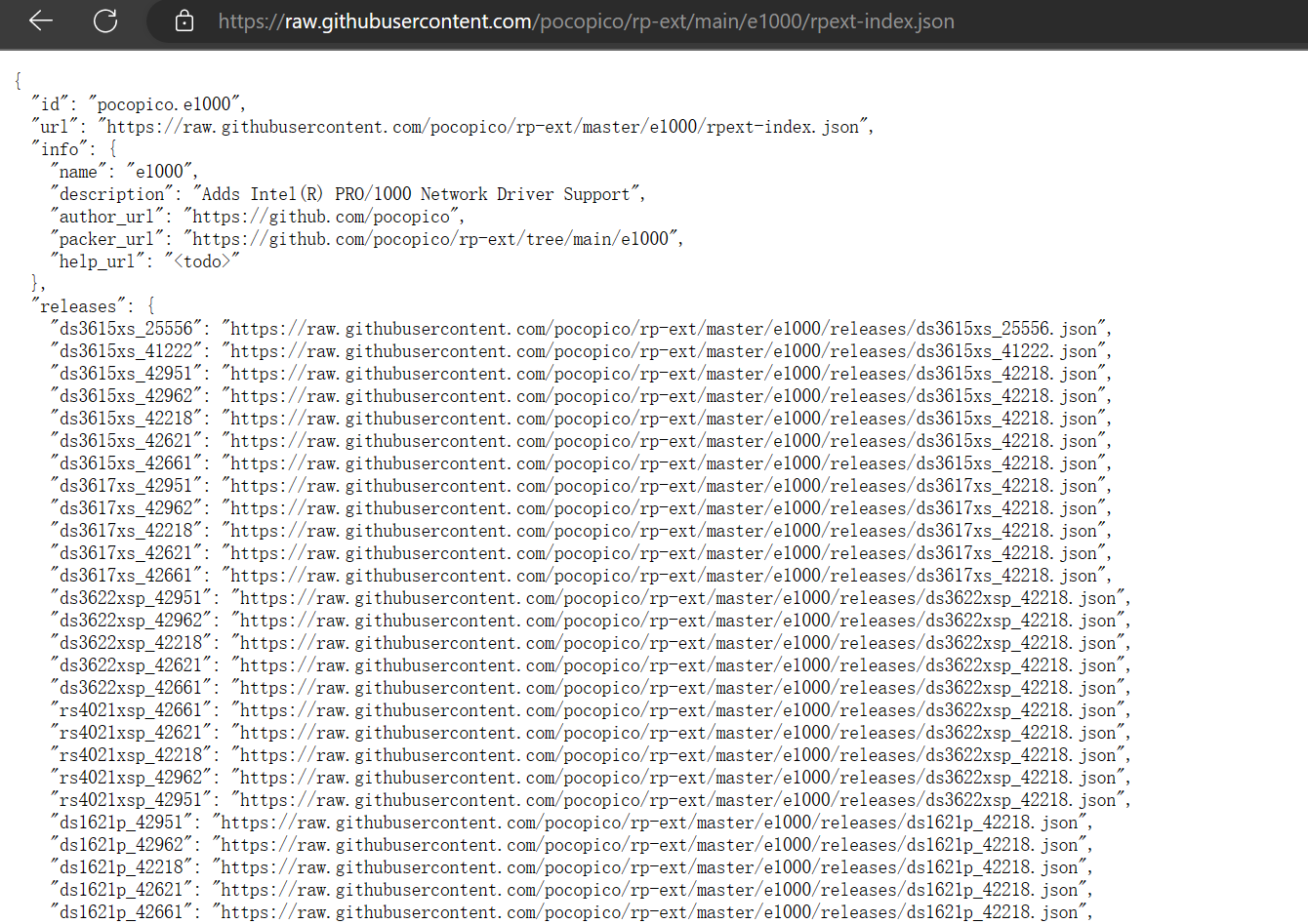This screenshot has width=1308, height=924.
Task: Click the ds1621p_42661 release entry
Action: click(x=571, y=912)
